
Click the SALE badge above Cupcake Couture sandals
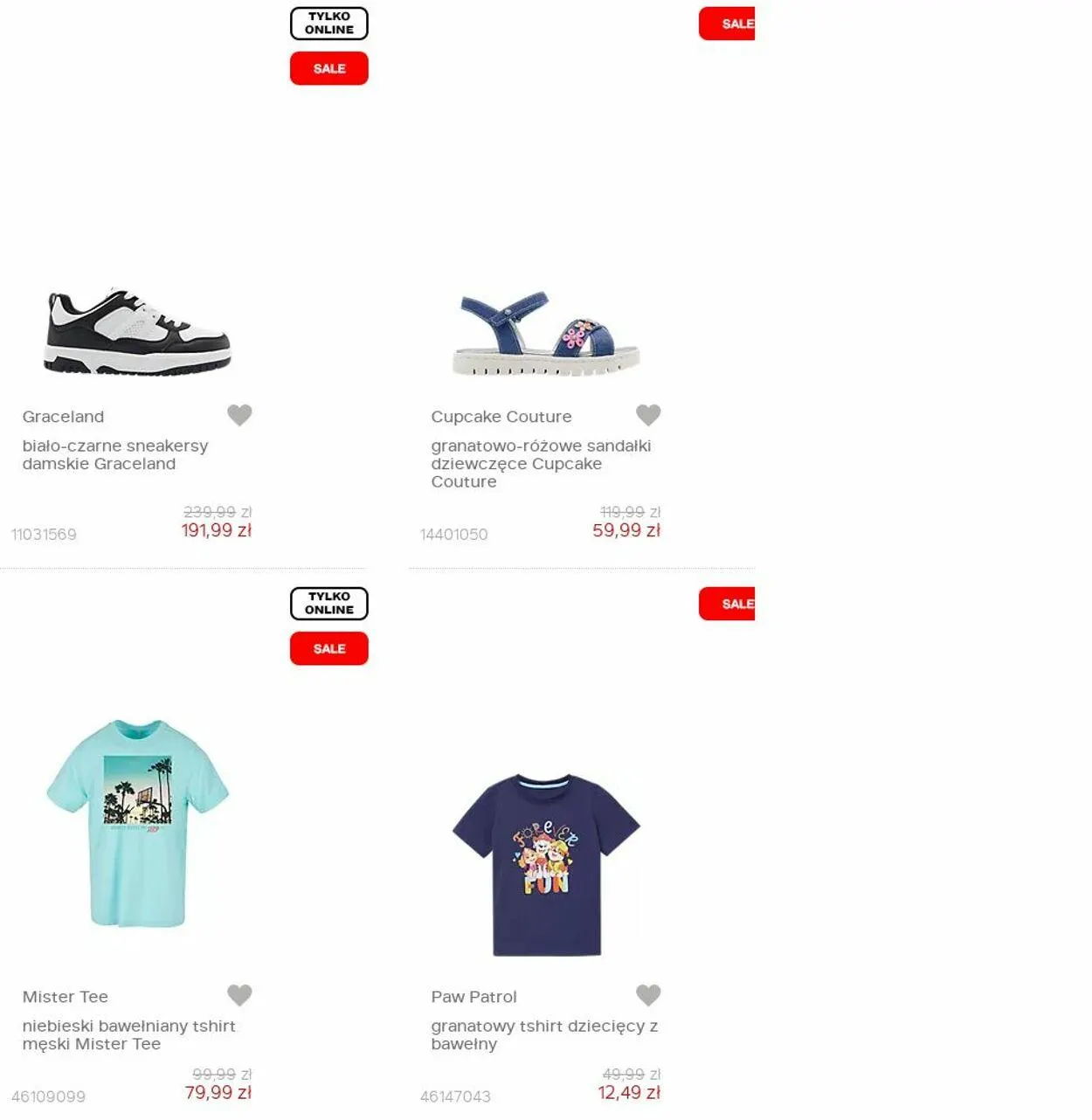727,24
